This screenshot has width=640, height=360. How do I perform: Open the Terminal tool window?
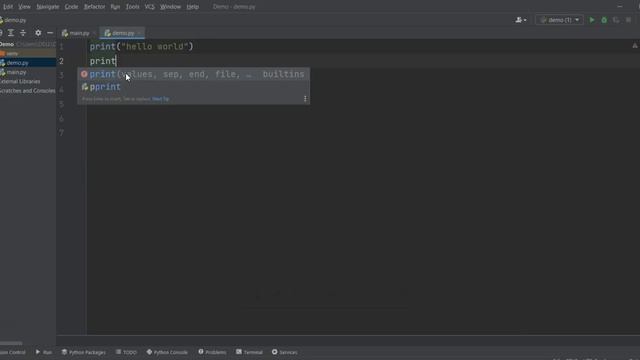(249, 352)
